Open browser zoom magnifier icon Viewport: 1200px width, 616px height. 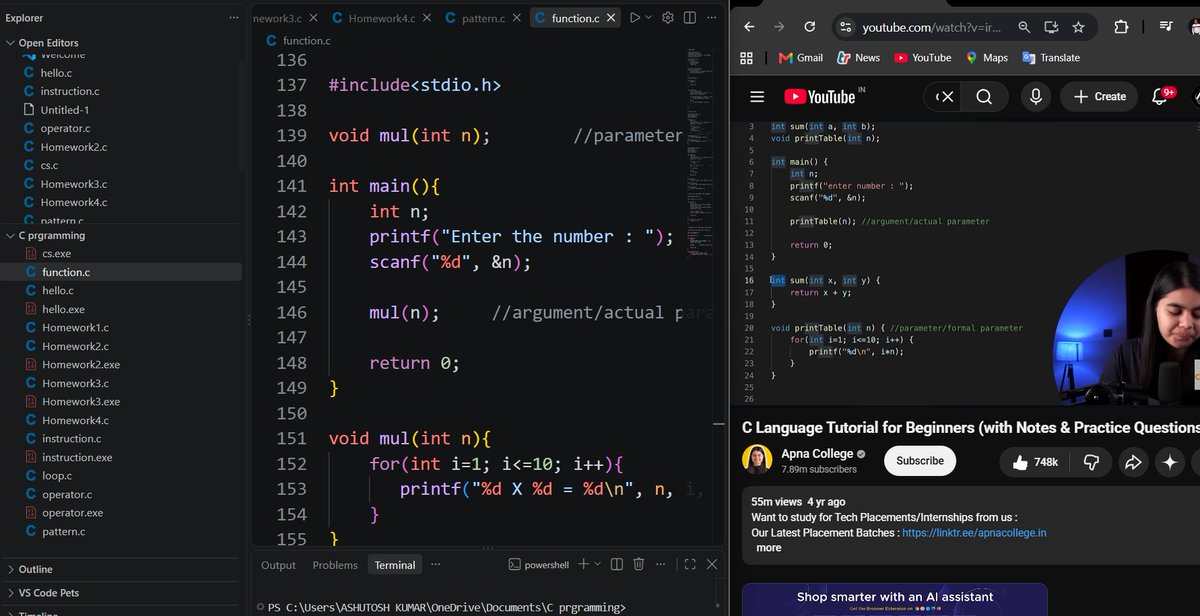[x=1024, y=27]
